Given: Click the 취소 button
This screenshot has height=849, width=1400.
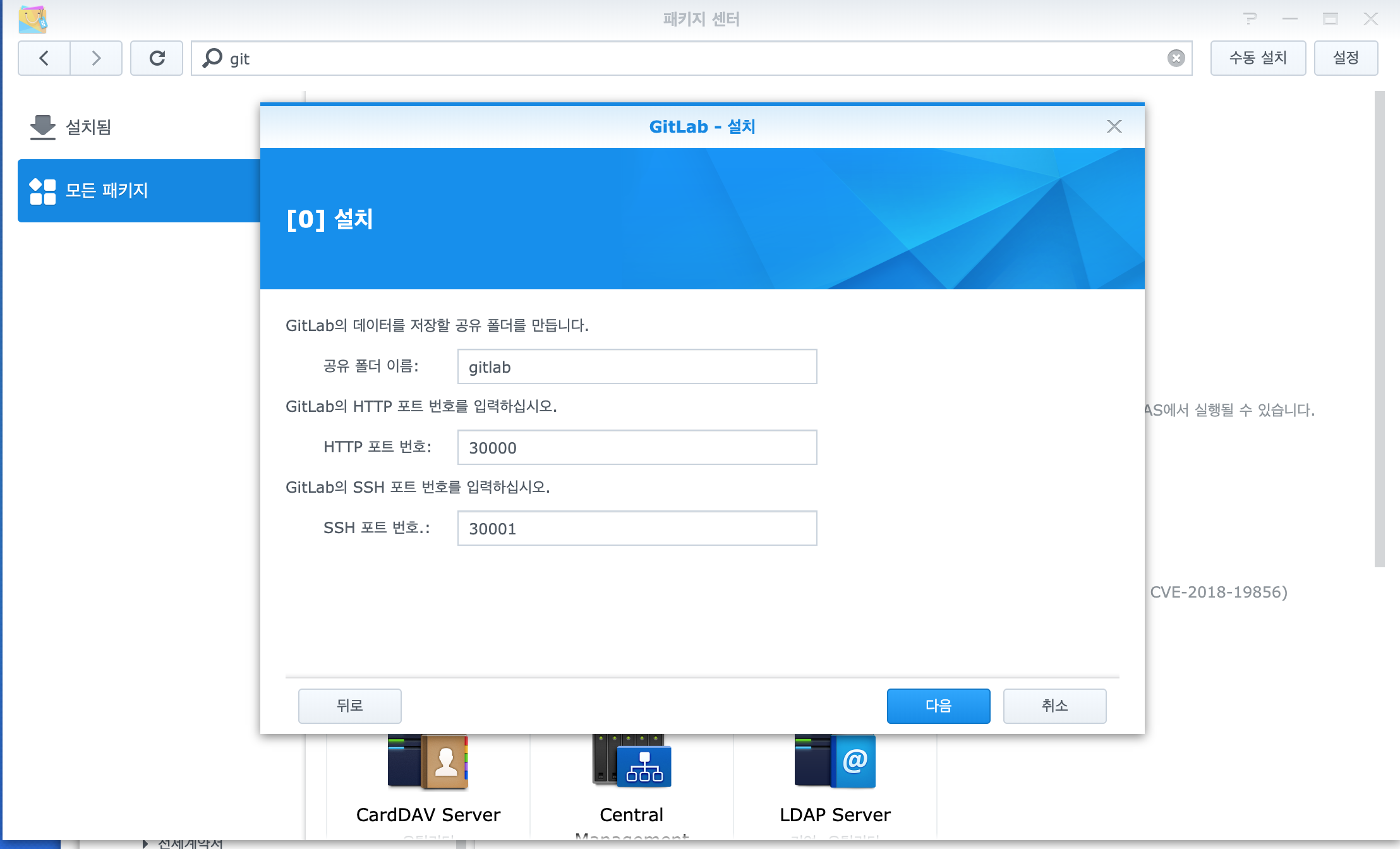Looking at the screenshot, I should coord(1054,706).
